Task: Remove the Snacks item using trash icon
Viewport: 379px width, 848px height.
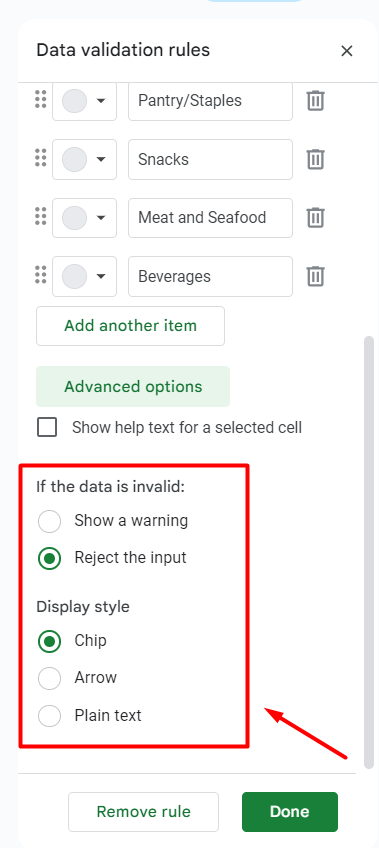Action: [316, 159]
